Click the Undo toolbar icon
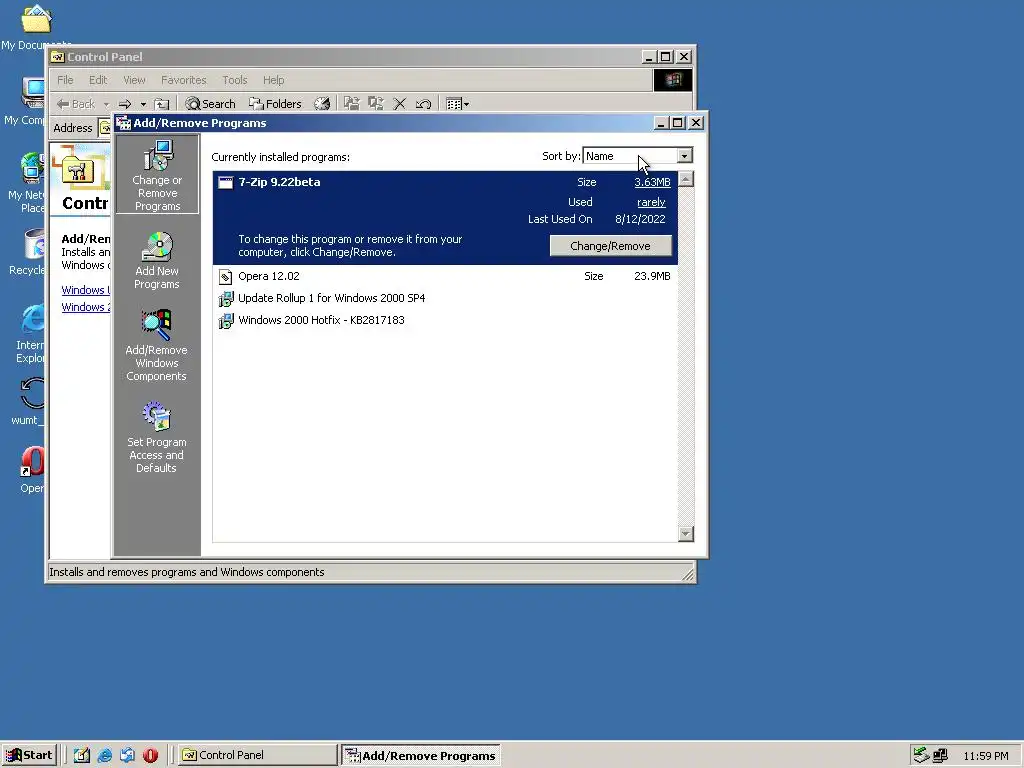 click(x=423, y=104)
